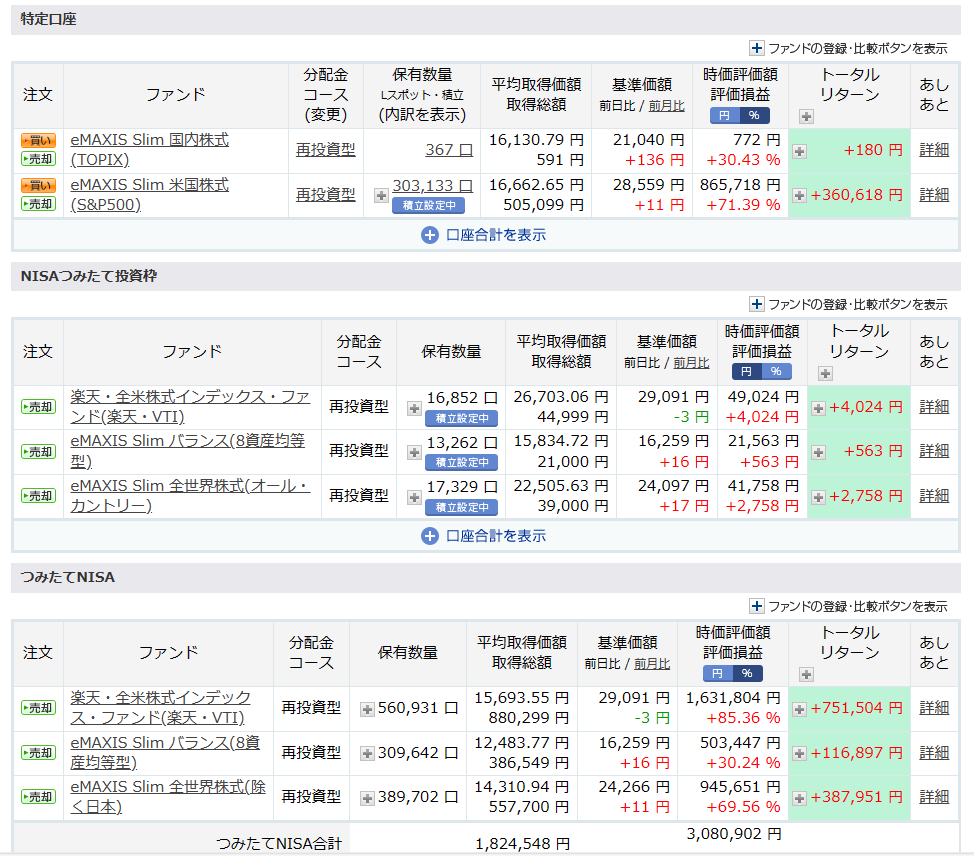Open 楽天・全米株式 fund link in NISAつみたて投資枠
The image size is (974, 856).
[x=190, y=406]
